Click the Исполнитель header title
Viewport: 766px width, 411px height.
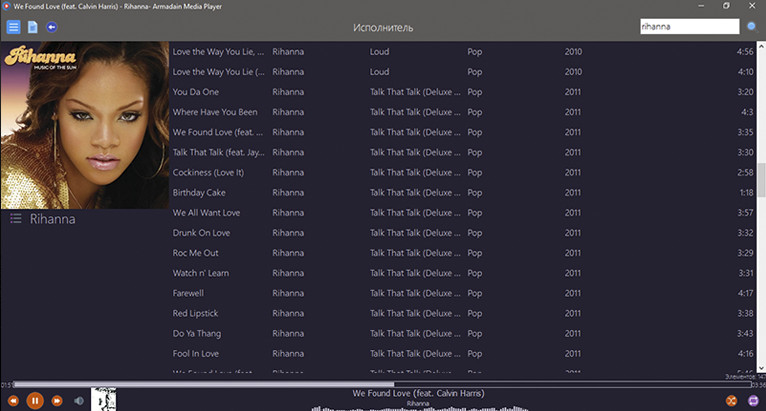tap(383, 28)
